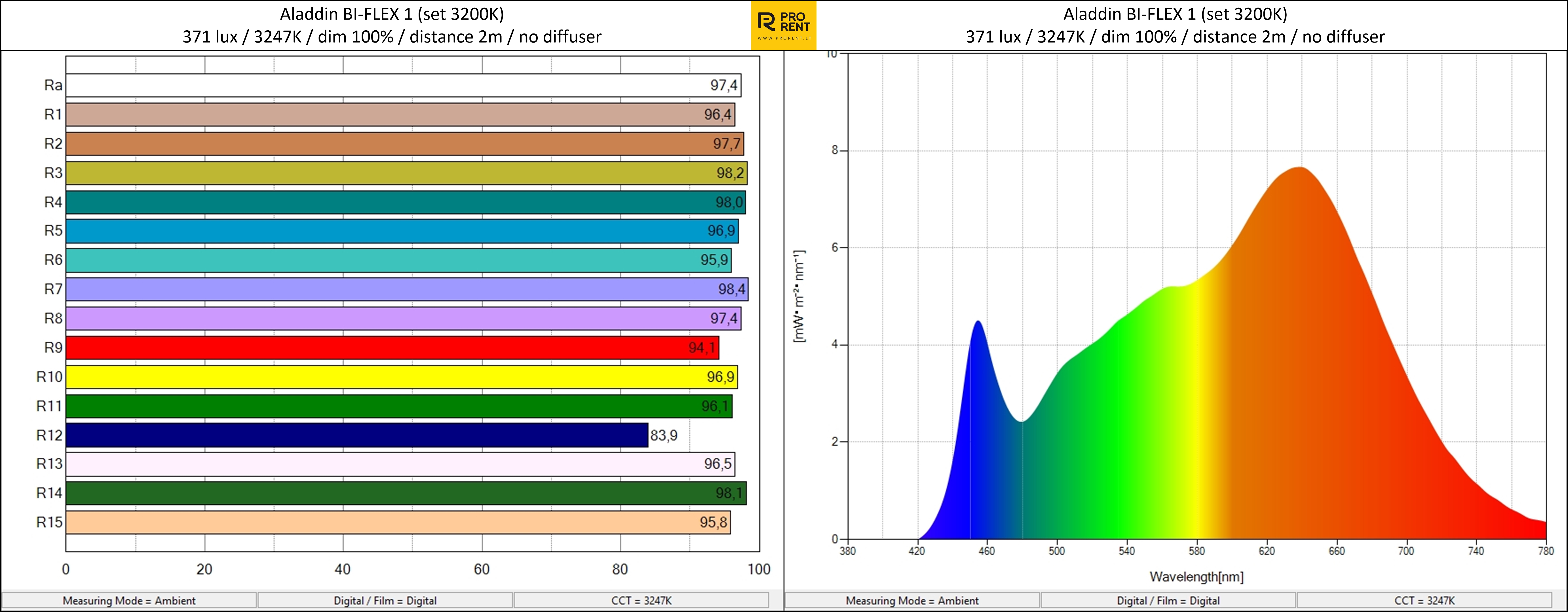Viewport: 1568px width, 612px height.
Task: Select the Ra bar showing 97,4
Action: (x=404, y=85)
